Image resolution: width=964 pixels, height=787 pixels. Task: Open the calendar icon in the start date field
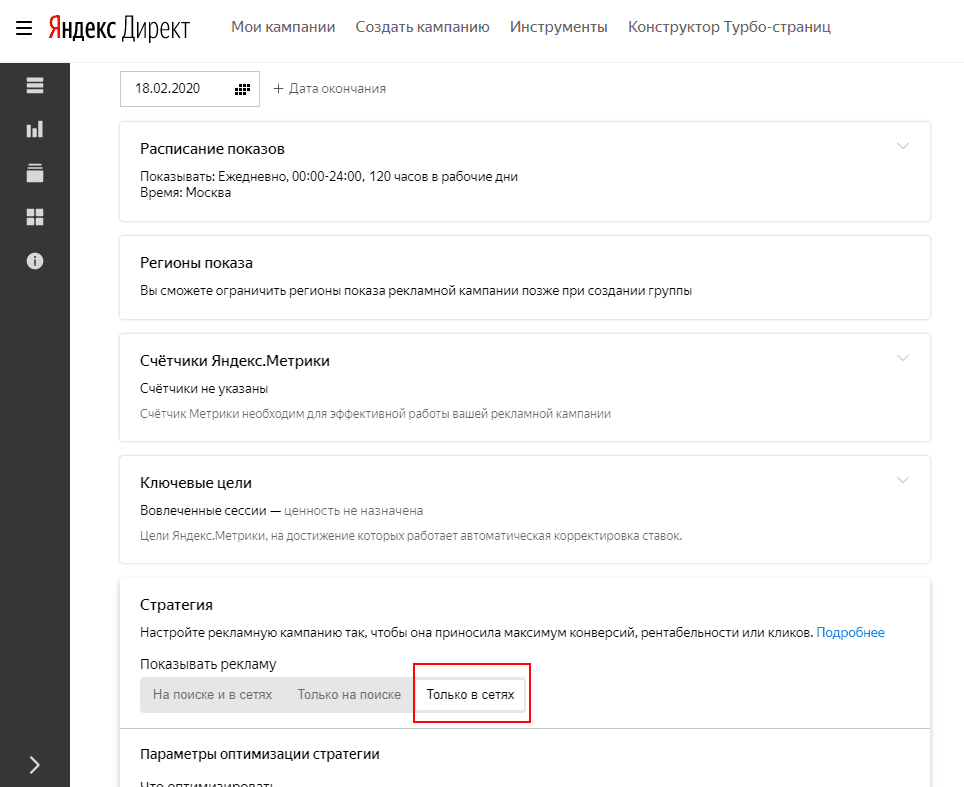pyautogui.click(x=242, y=89)
